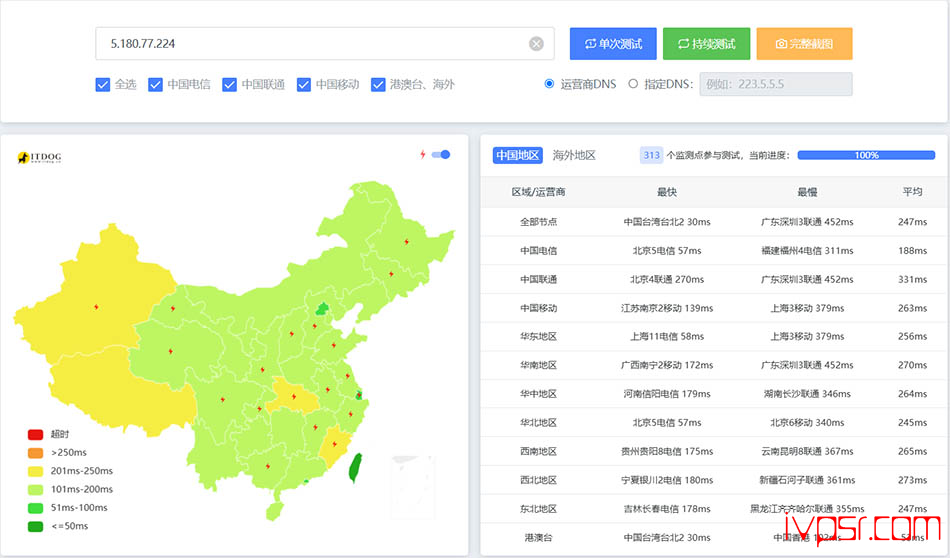Click 上海11电信 58ms cell
This screenshot has width=950, height=558.
(666, 336)
